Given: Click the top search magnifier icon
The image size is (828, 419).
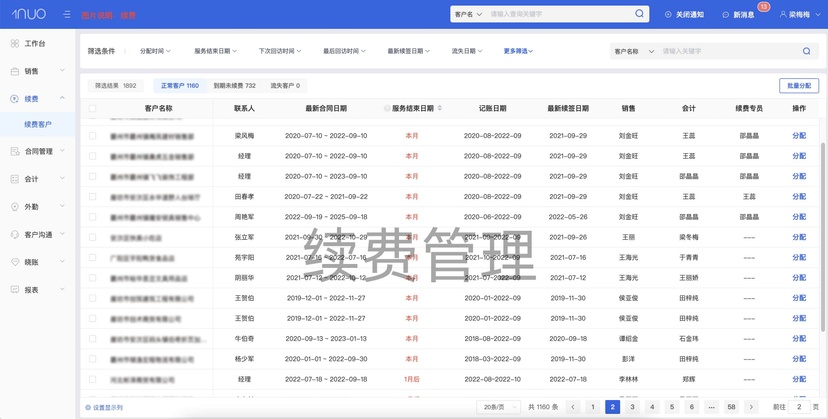Looking at the screenshot, I should 639,14.
